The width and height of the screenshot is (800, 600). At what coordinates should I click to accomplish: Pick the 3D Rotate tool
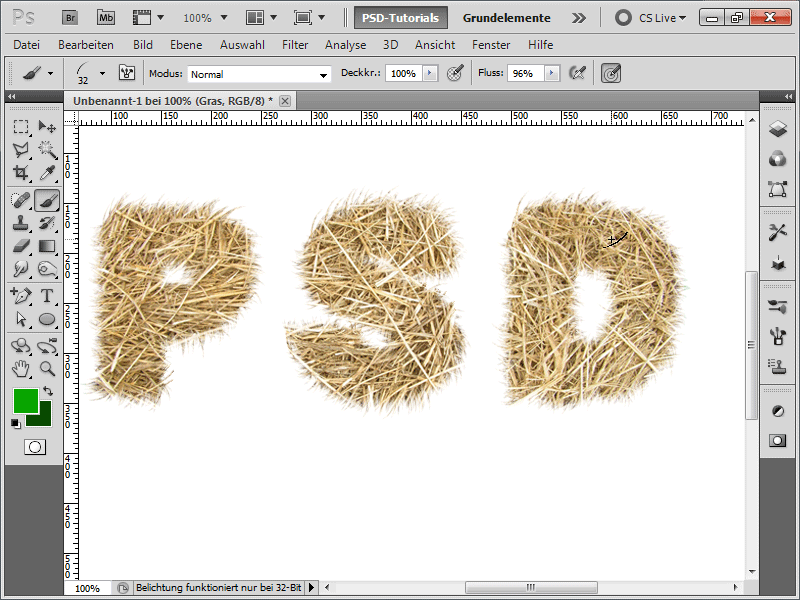point(21,346)
